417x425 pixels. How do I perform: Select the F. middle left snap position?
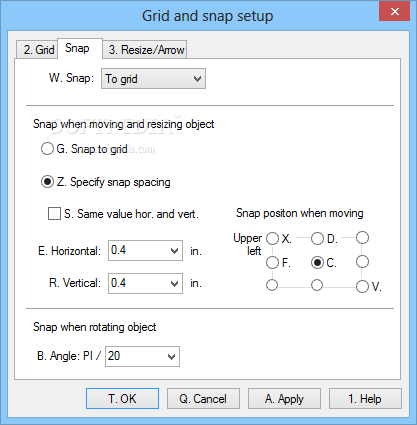272,263
